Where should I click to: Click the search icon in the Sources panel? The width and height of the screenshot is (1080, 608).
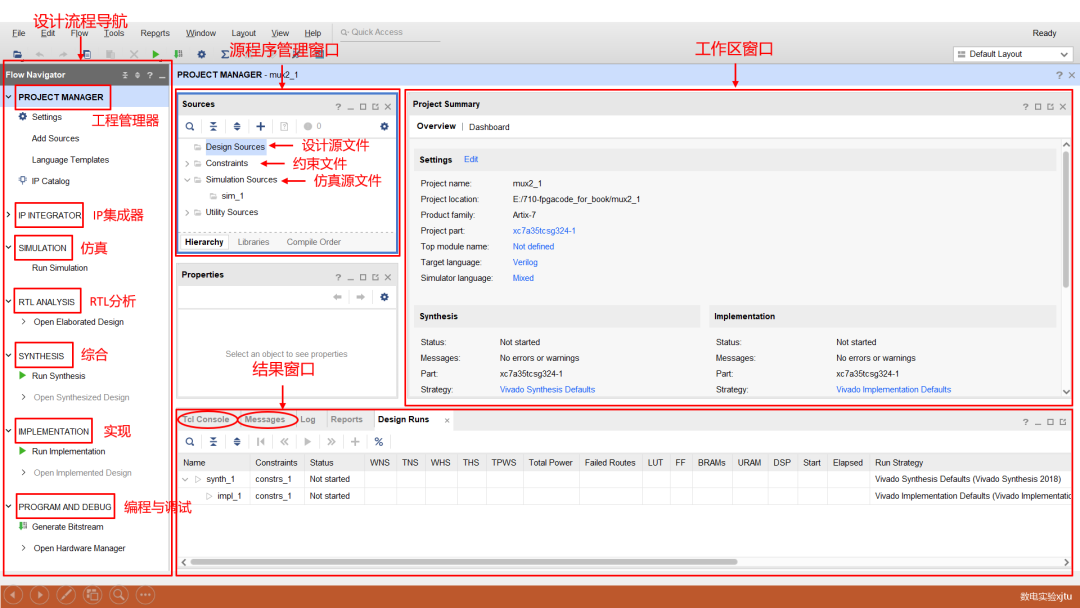[190, 127]
